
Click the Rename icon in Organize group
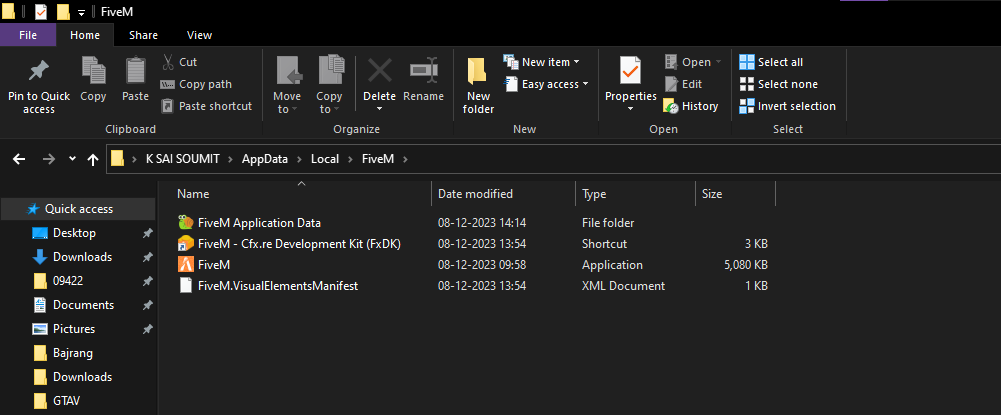click(423, 72)
